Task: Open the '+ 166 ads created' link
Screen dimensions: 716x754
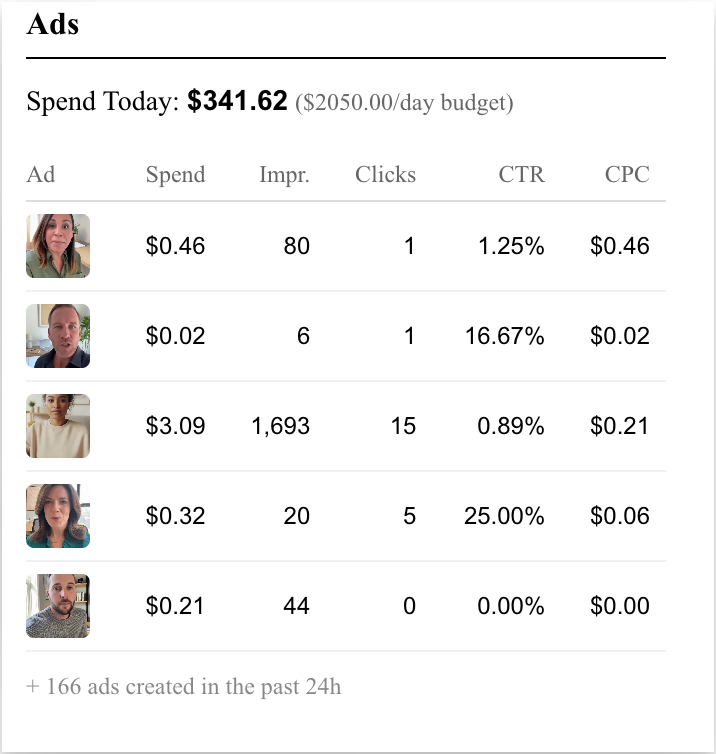Action: [184, 687]
